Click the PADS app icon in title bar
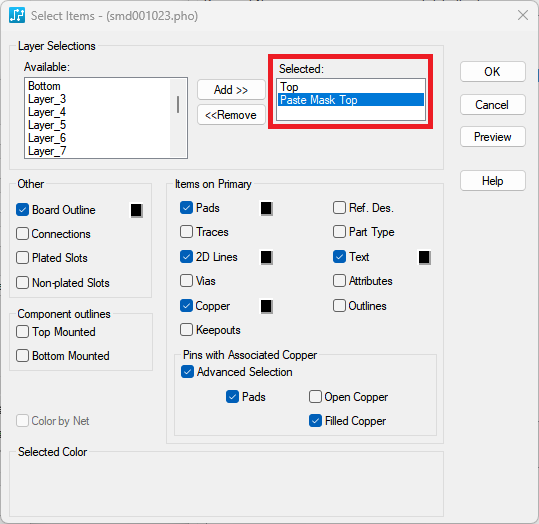This screenshot has width=539, height=524. 17,15
